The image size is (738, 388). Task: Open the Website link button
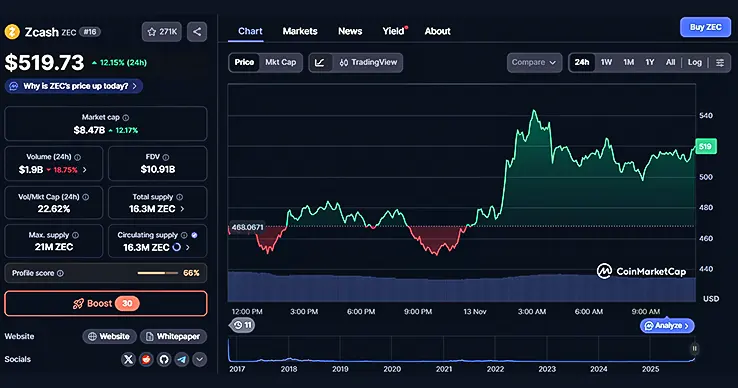[109, 337]
